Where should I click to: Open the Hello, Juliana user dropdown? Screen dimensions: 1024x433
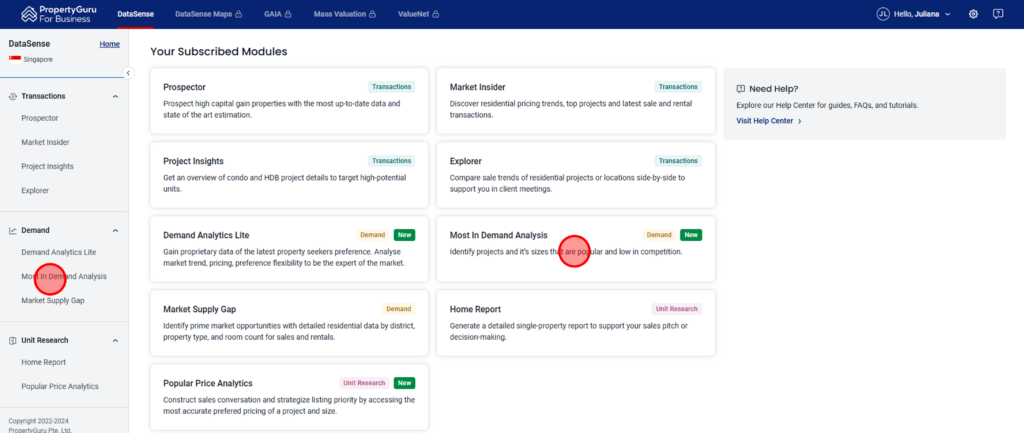[914, 14]
